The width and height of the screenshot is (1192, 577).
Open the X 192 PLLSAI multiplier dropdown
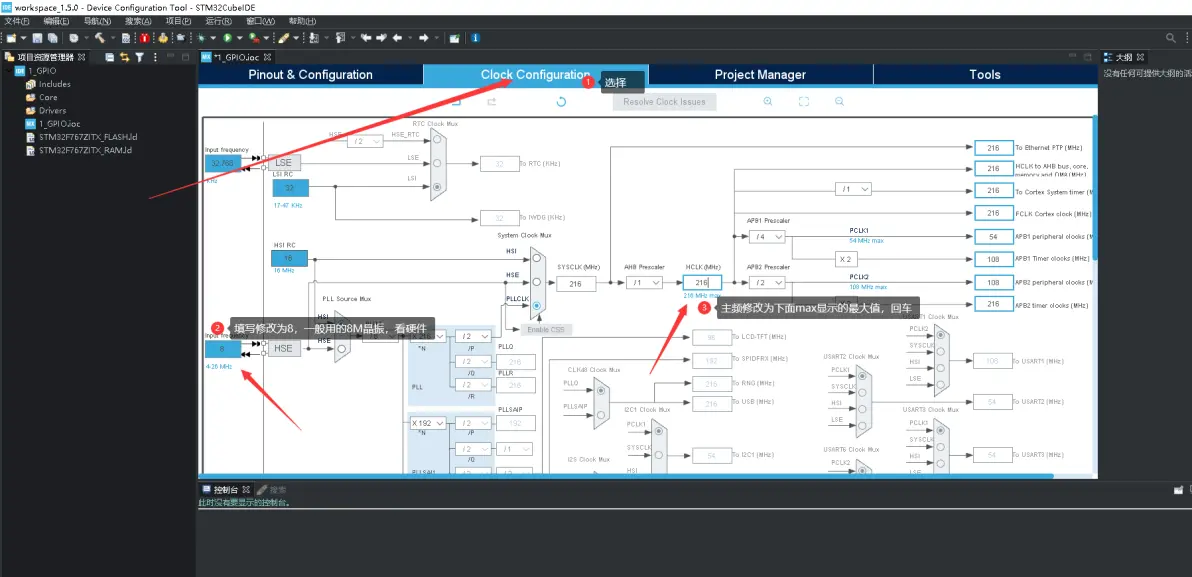point(428,423)
